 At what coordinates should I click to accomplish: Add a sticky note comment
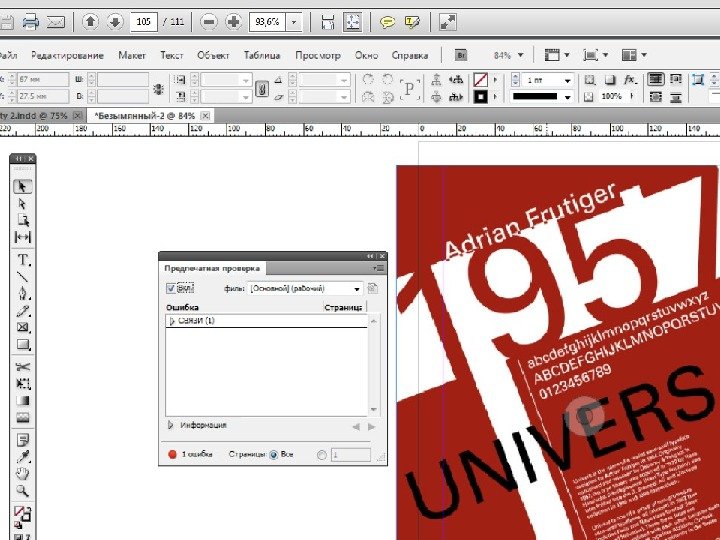(388, 22)
